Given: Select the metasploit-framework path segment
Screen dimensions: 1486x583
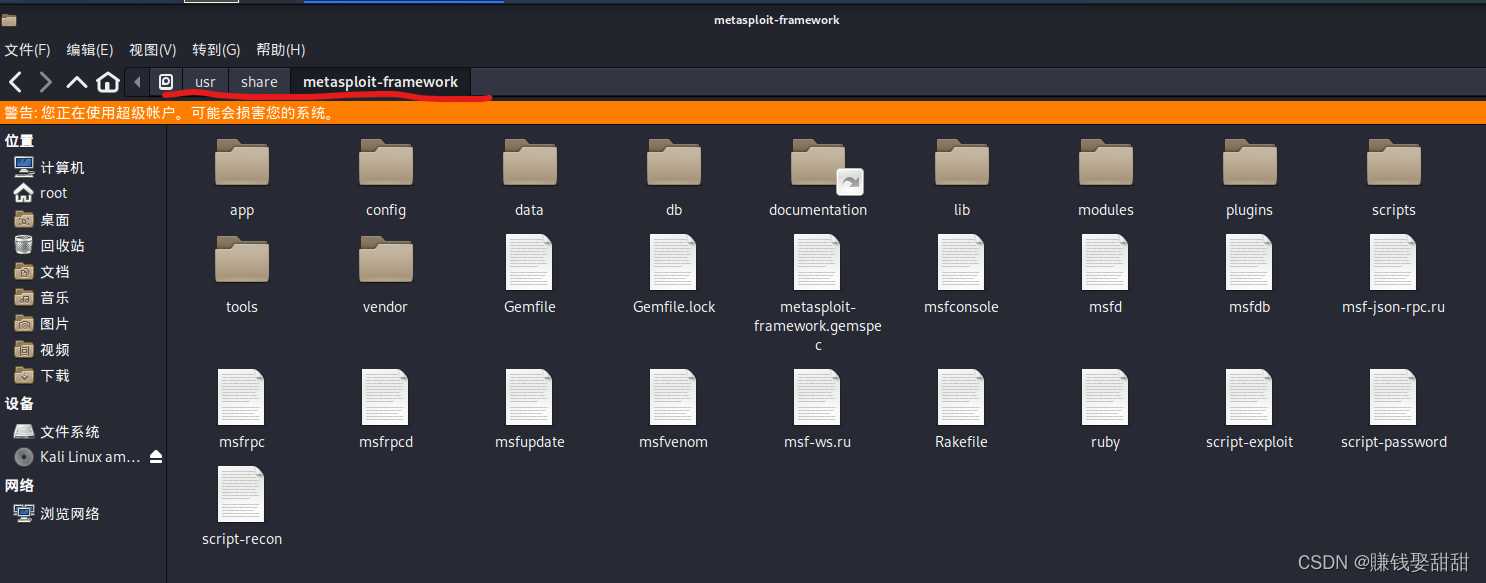Looking at the screenshot, I should pyautogui.click(x=380, y=82).
